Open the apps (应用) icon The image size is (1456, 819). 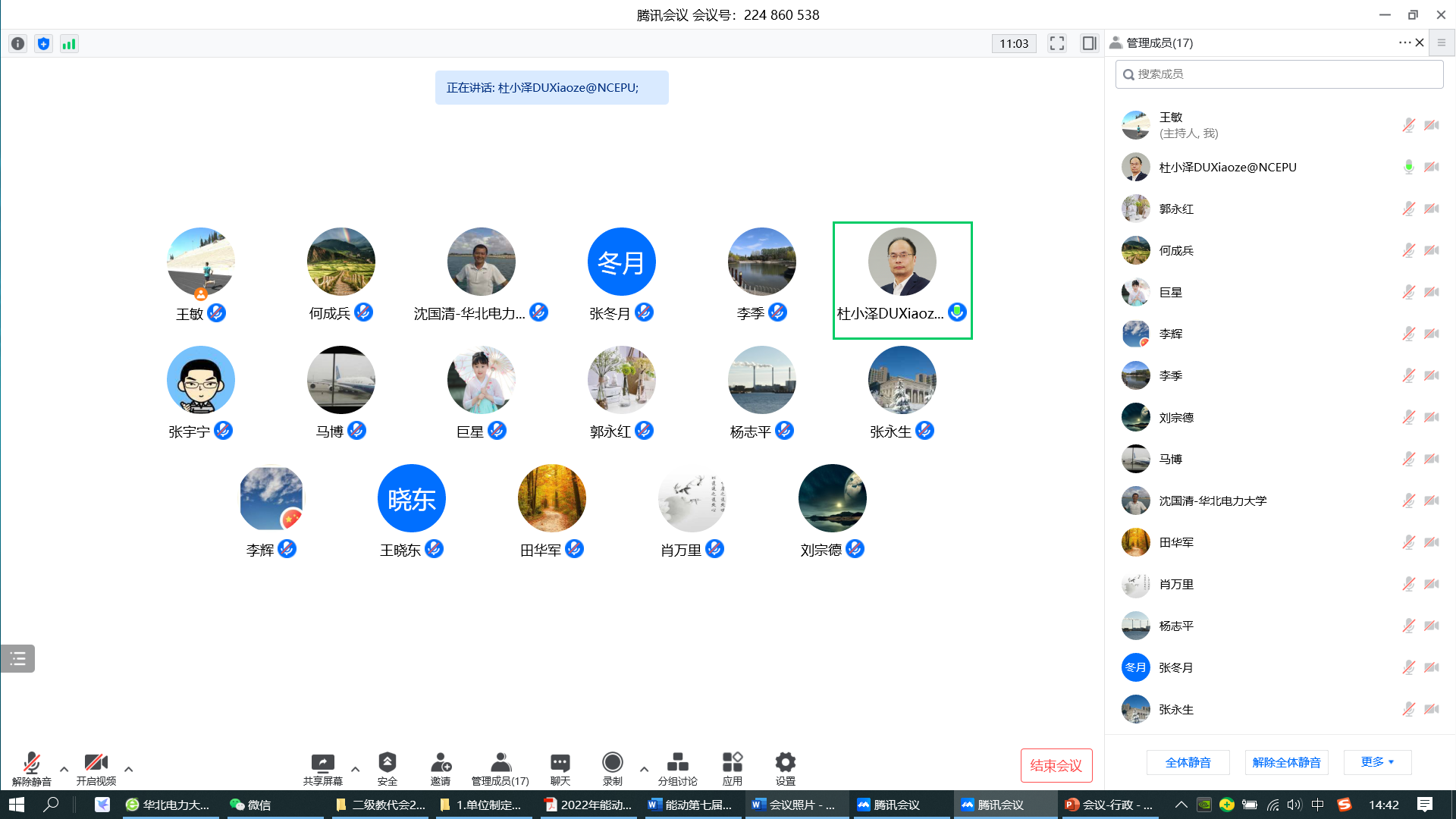click(732, 763)
